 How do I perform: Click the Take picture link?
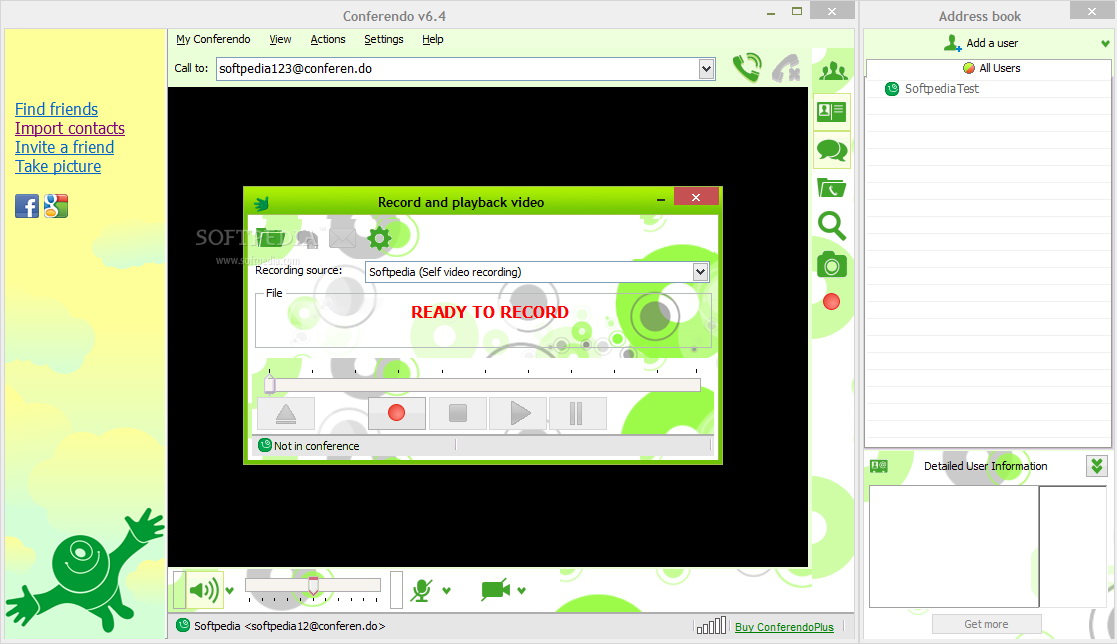click(x=58, y=166)
